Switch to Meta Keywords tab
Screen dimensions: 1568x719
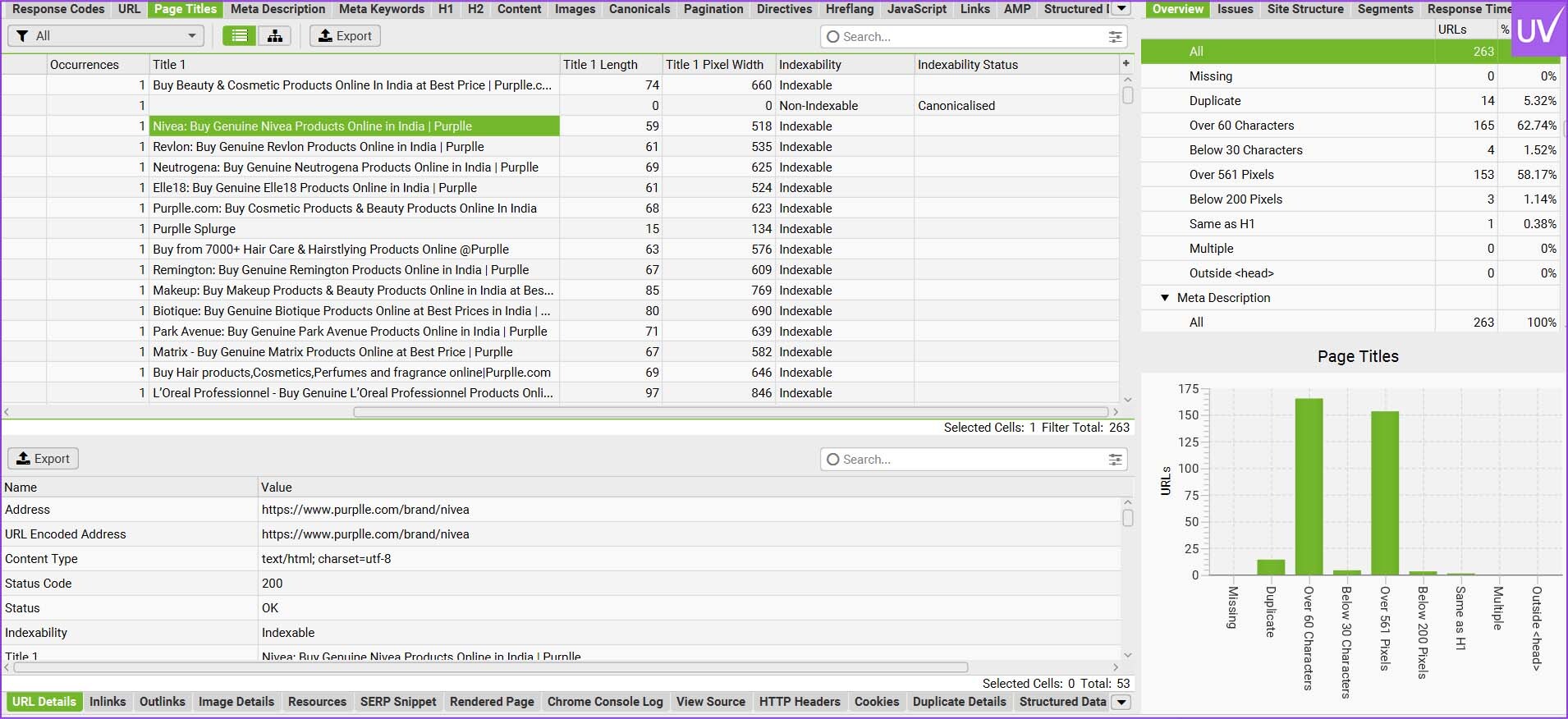[382, 9]
